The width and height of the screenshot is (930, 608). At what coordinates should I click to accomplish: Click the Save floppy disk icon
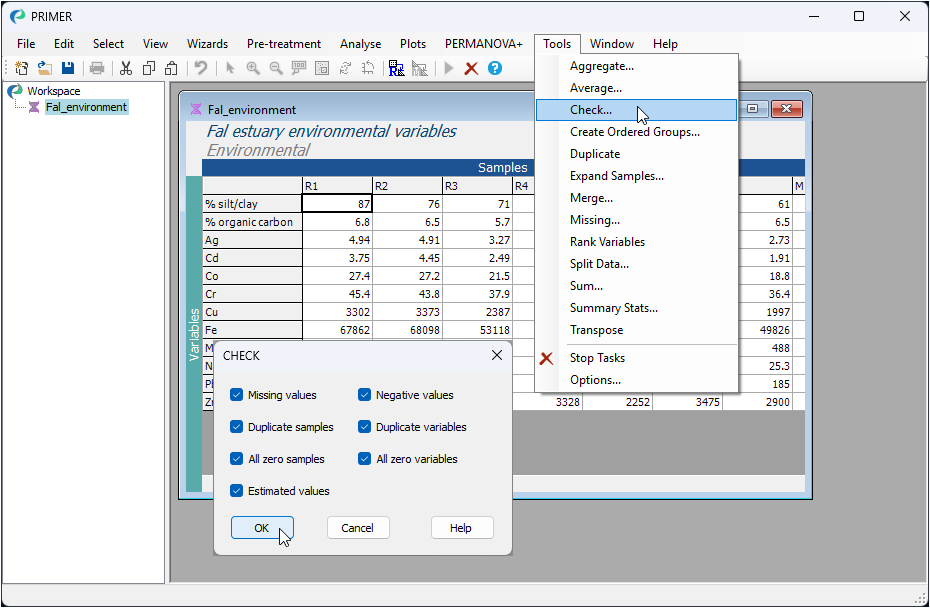click(68, 68)
